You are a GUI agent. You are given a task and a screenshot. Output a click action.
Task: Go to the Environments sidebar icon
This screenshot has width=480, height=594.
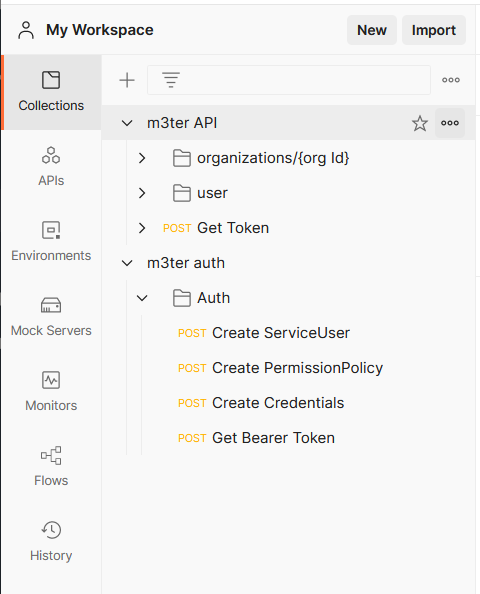51,242
